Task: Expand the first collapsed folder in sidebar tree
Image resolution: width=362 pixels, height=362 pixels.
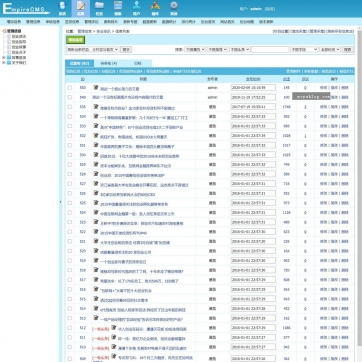Action: pyautogui.click(x=4, y=57)
